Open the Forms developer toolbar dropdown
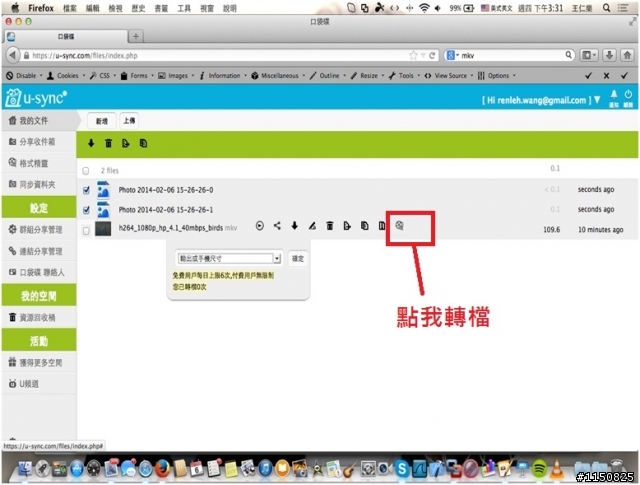Screen dimensions: 640x485 tap(138, 76)
